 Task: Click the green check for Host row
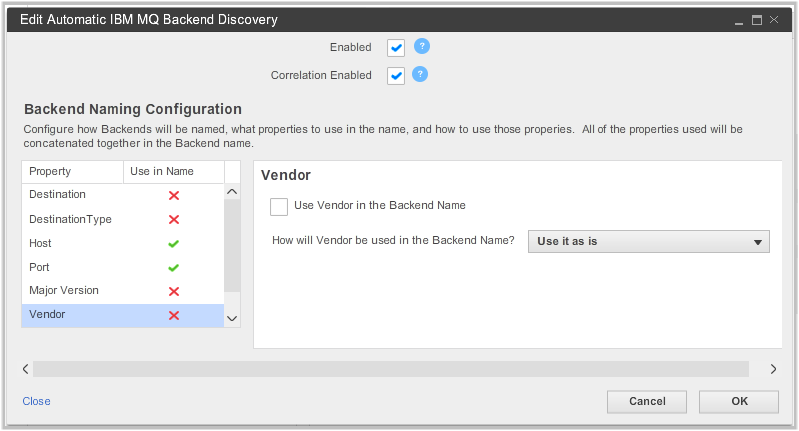tap(174, 244)
